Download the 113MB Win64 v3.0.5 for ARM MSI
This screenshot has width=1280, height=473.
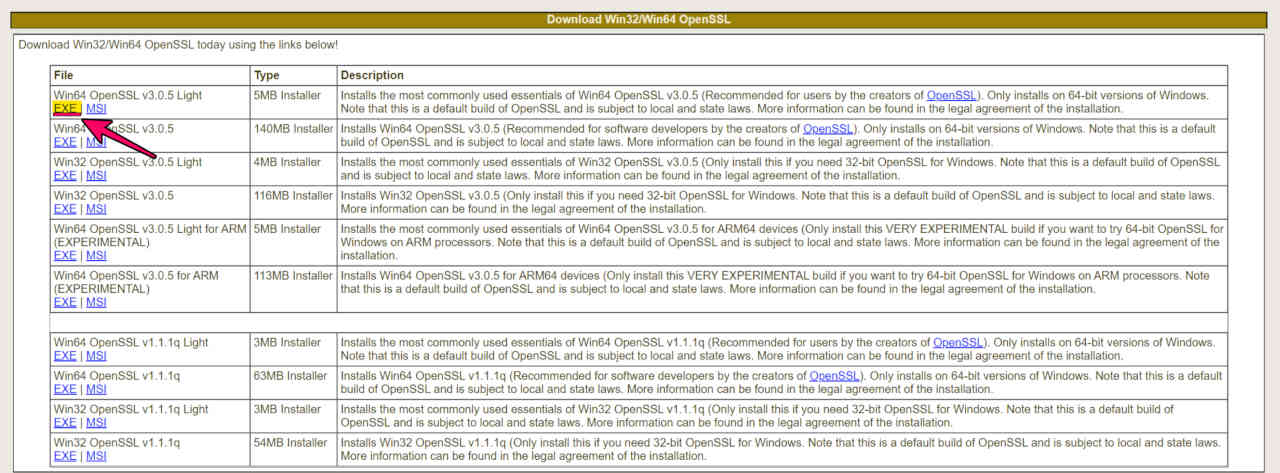pyautogui.click(x=96, y=302)
